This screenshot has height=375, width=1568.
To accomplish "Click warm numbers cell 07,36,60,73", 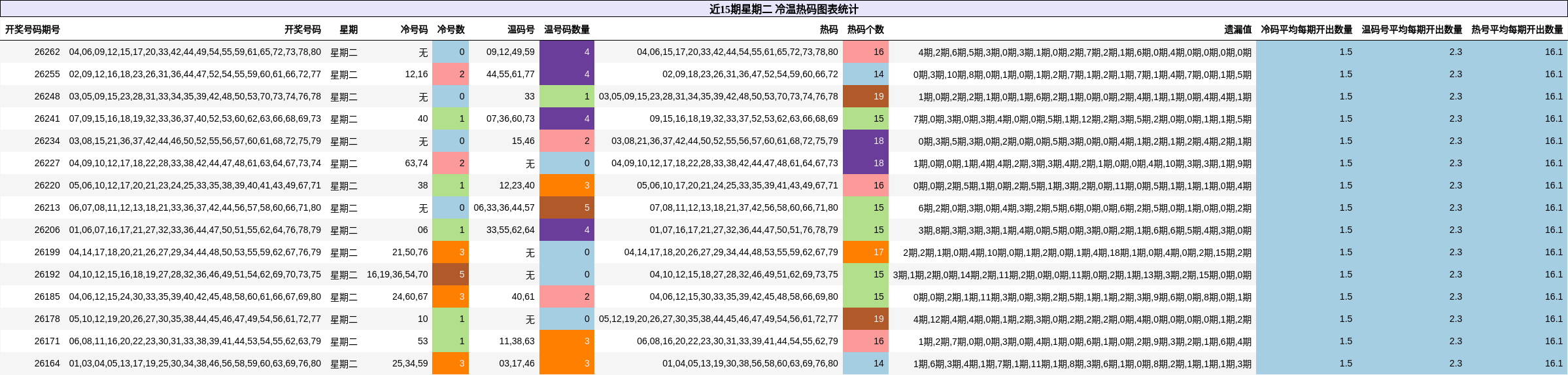I will [511, 118].
